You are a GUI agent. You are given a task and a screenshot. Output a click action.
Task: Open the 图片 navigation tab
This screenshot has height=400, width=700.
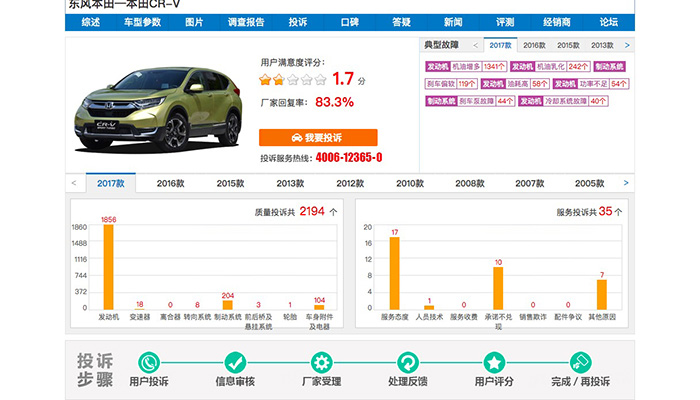click(194, 22)
